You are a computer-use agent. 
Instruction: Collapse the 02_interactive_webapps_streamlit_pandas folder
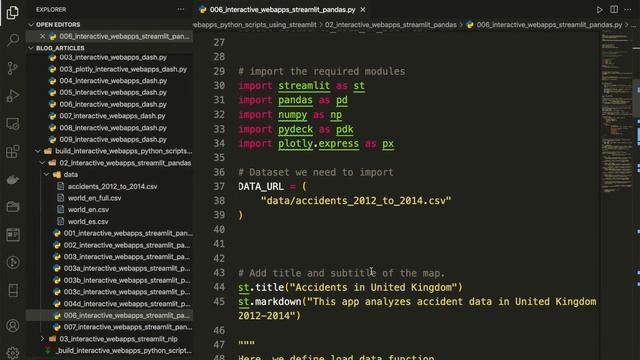tap(42, 163)
